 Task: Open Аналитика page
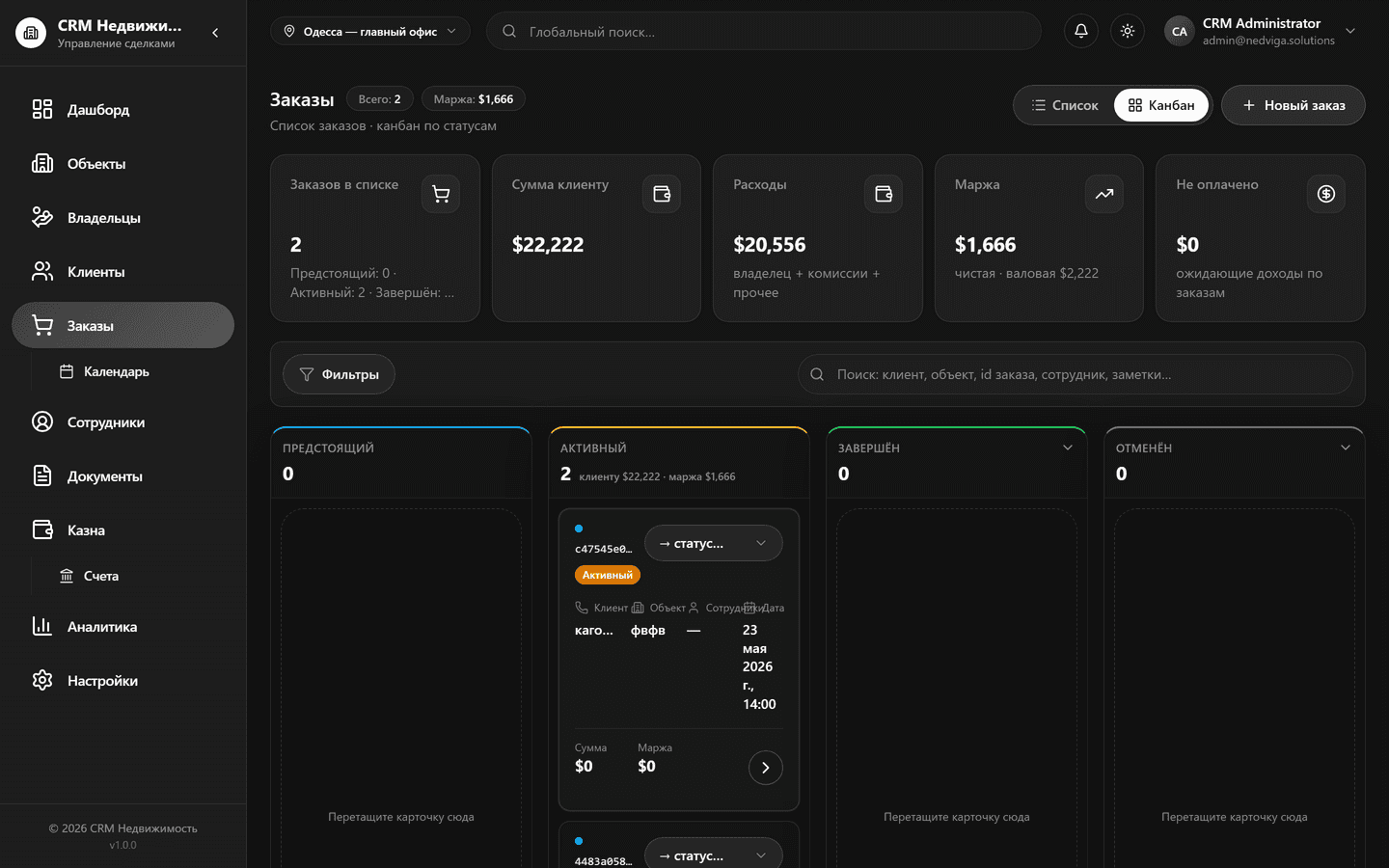[x=123, y=626]
